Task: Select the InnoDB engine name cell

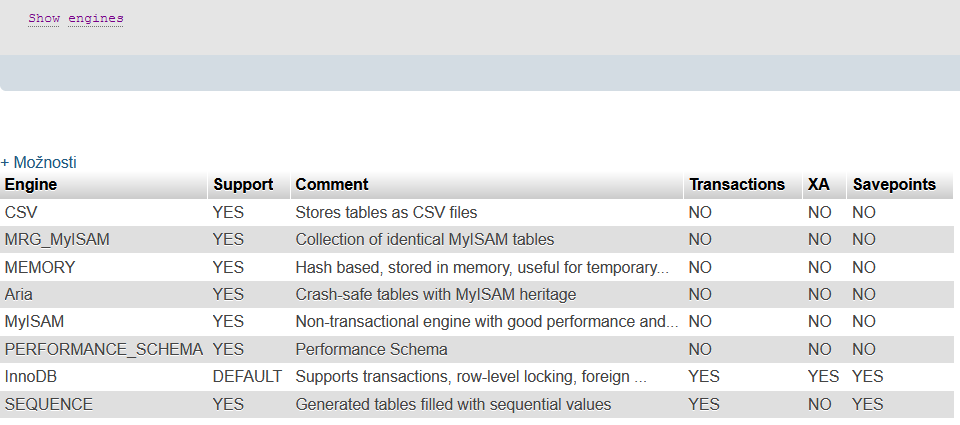Action: [103, 376]
